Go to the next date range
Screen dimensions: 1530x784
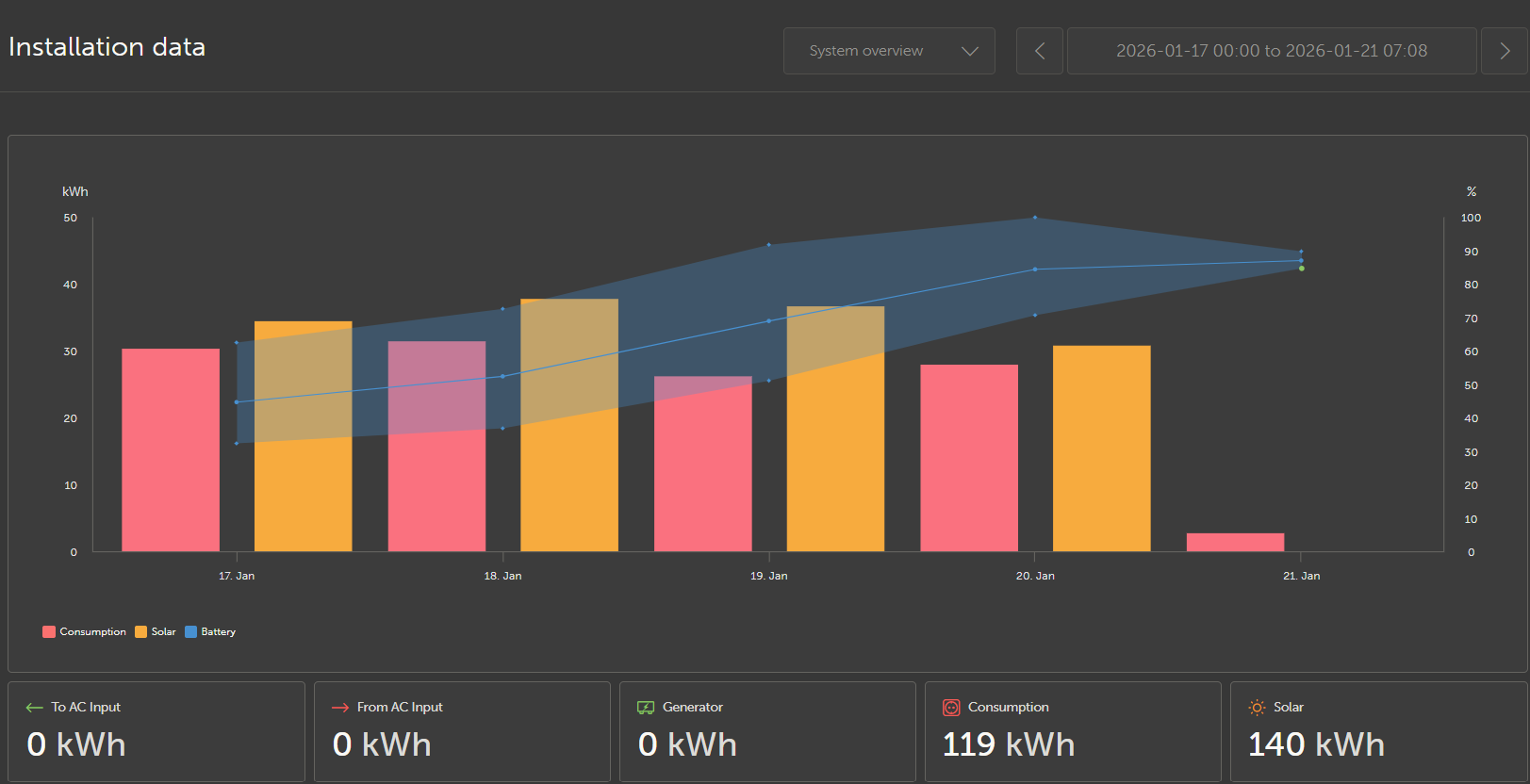[1505, 51]
